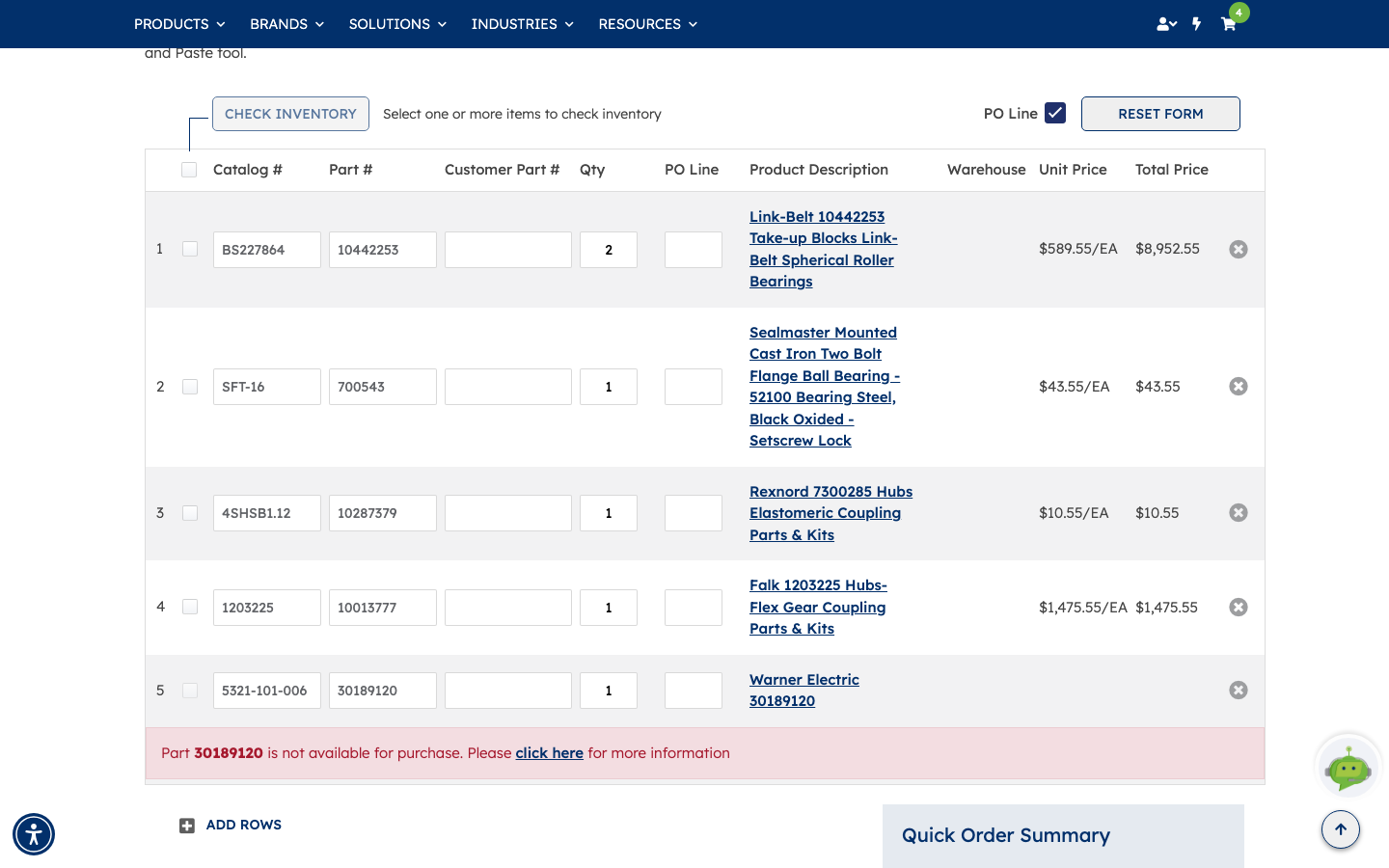The width and height of the screenshot is (1389, 868).
Task: Remove row 4 Falk item
Action: tap(1239, 608)
